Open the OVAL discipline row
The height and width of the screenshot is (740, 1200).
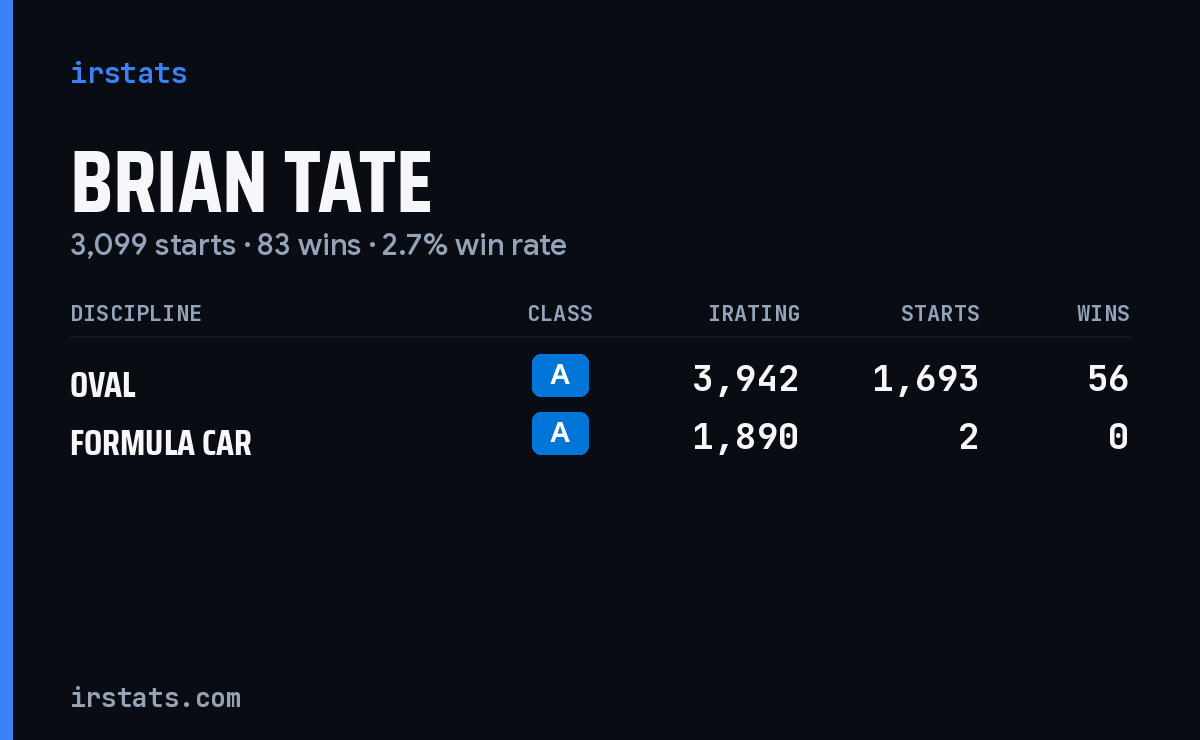600,379
